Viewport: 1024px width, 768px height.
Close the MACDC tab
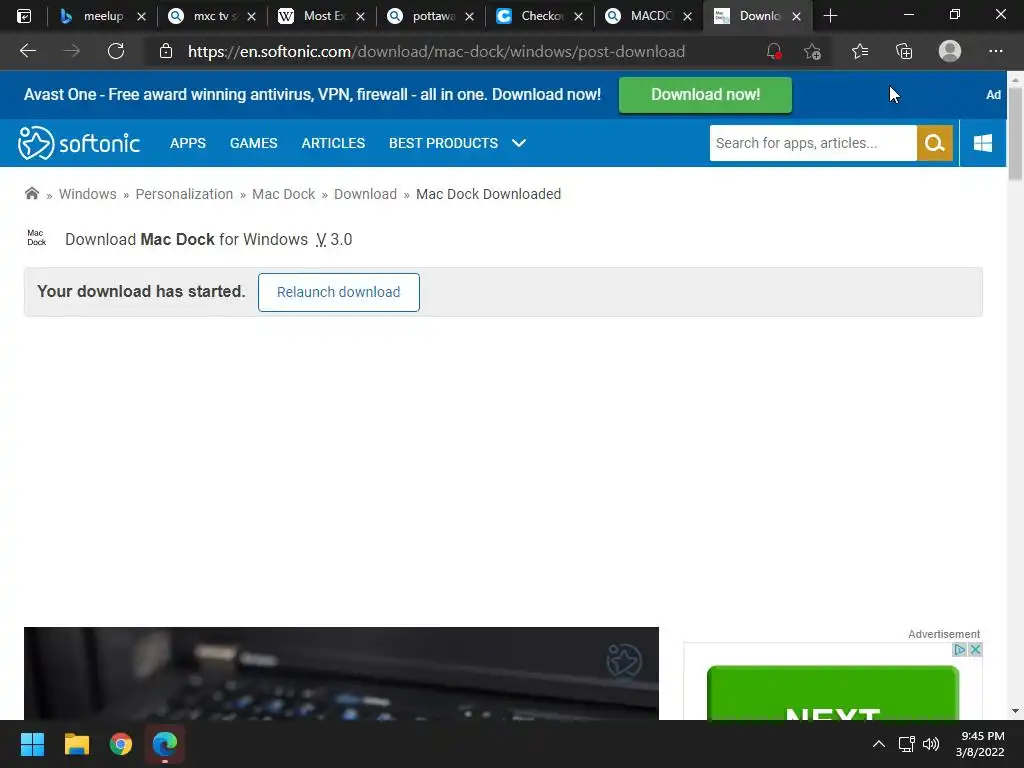[687, 16]
